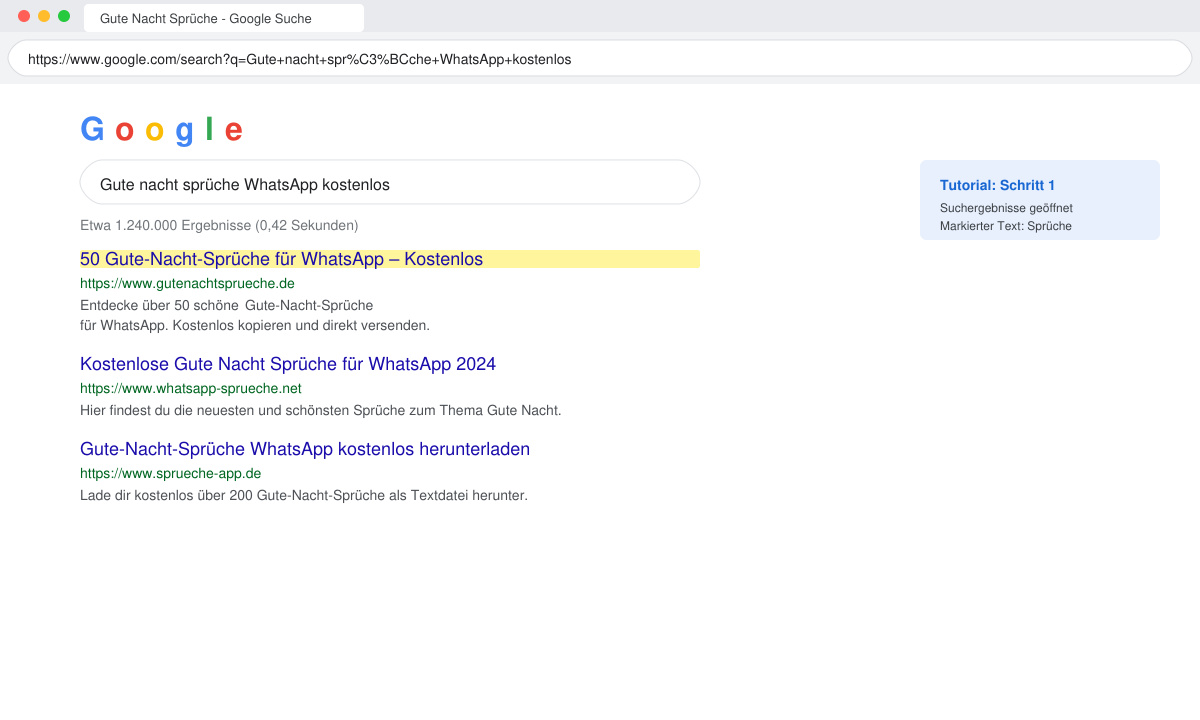Open 'Kostenlose Gute Nacht Sprüche für WhatsApp 2024' result

[288, 364]
